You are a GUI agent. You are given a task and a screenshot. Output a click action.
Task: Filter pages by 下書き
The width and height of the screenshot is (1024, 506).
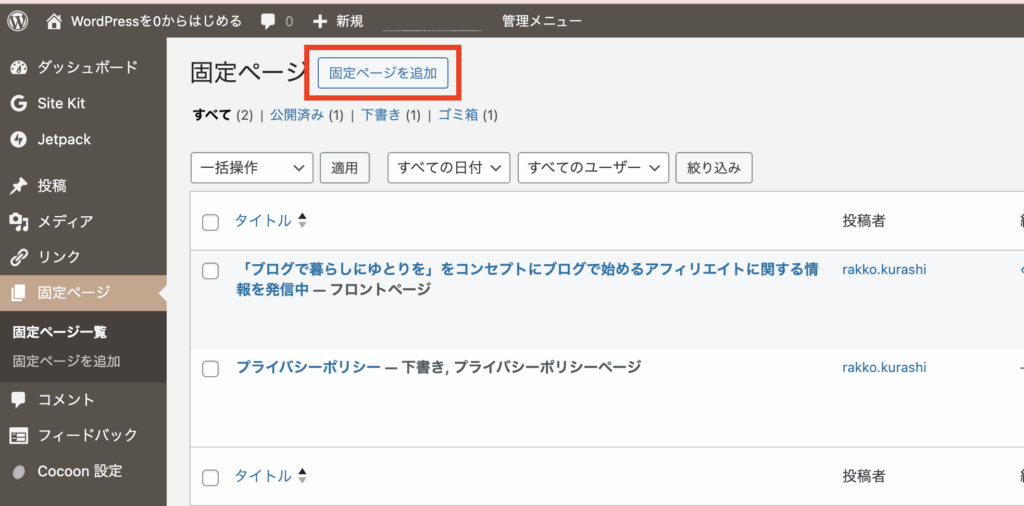pos(381,116)
